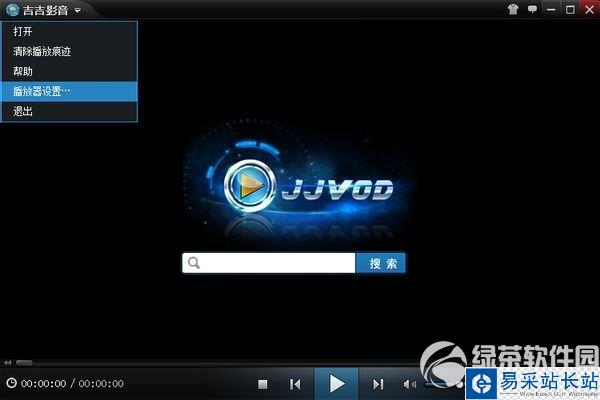Skip to next track button
The image size is (600, 400).
[x=378, y=384]
